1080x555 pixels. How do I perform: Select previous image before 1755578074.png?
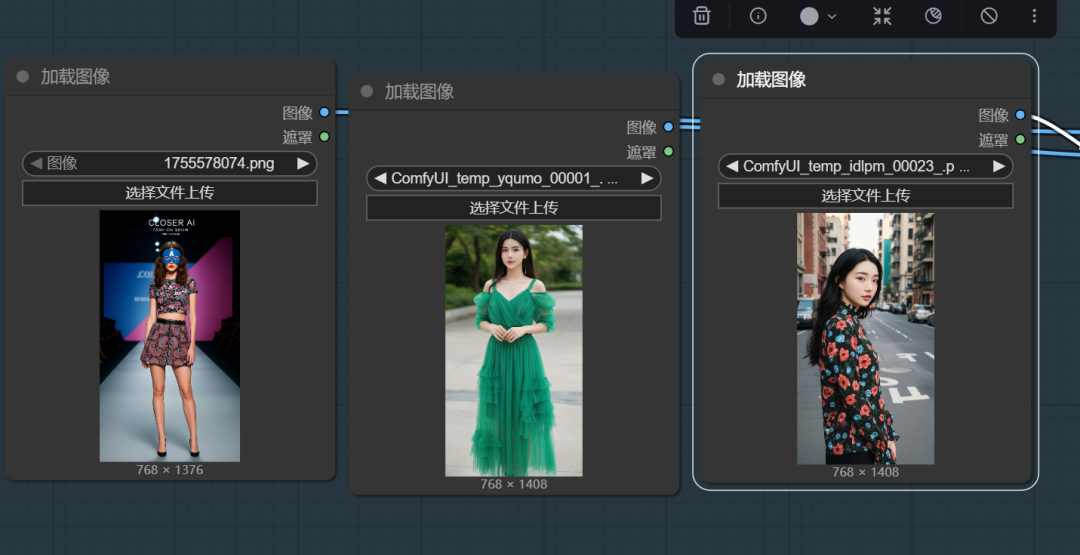click(36, 164)
